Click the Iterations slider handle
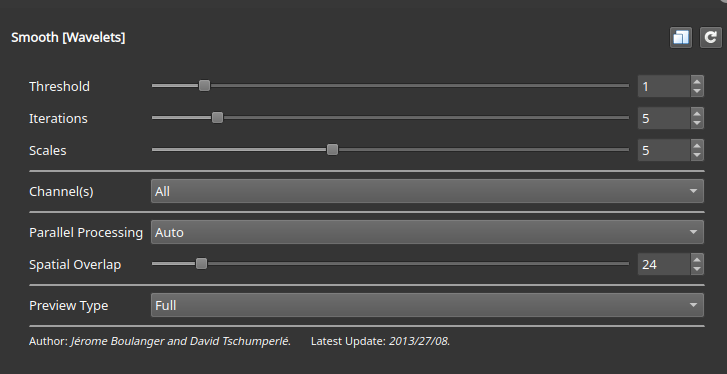The image size is (727, 374). coord(217,118)
